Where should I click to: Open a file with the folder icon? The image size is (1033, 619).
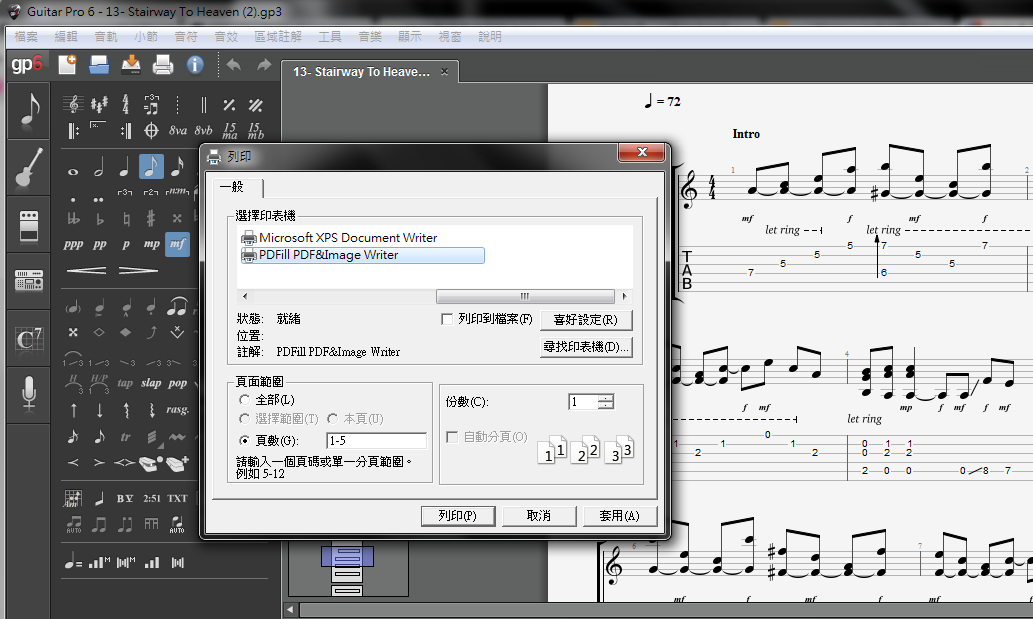[99, 65]
